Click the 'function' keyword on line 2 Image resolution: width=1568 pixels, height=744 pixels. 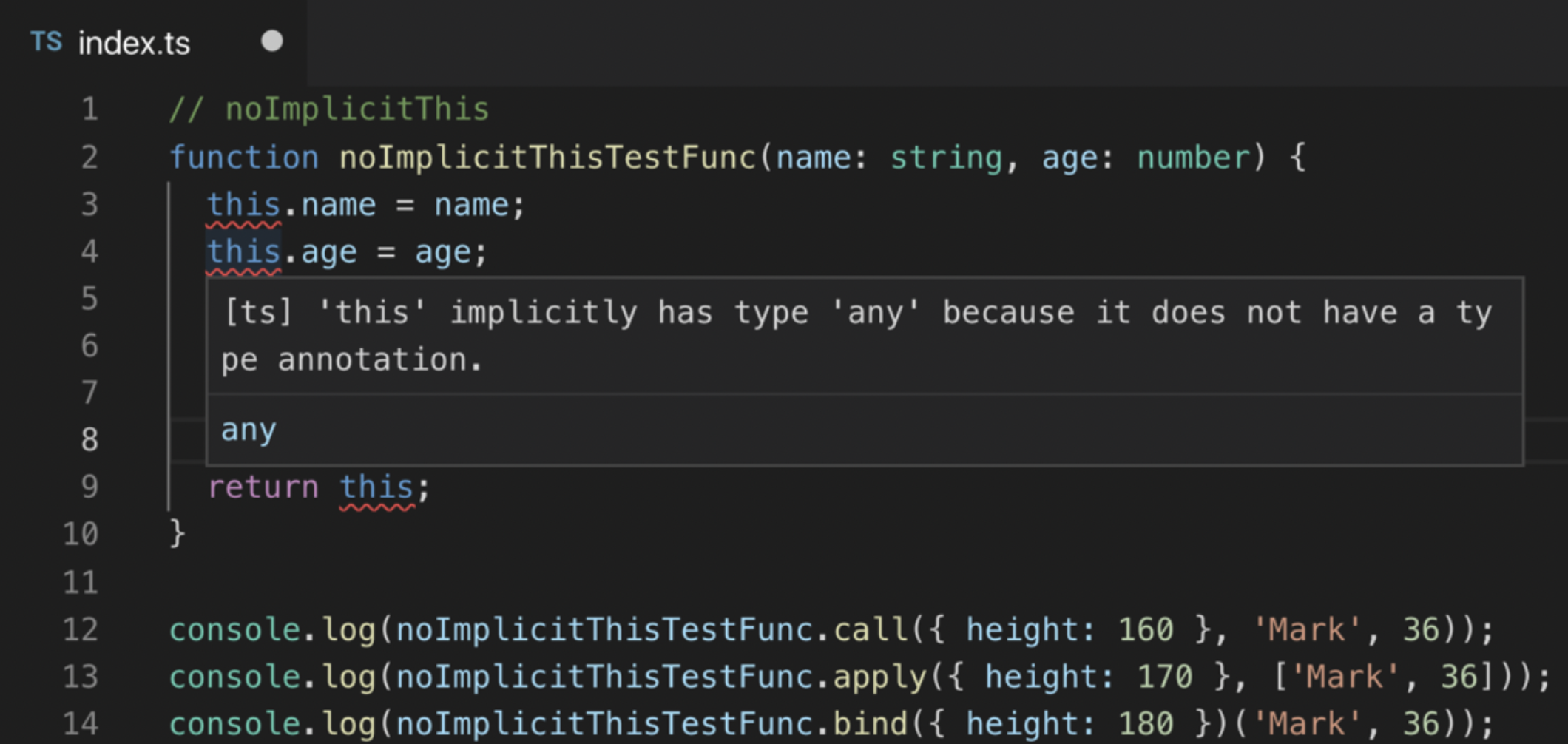tap(244, 158)
